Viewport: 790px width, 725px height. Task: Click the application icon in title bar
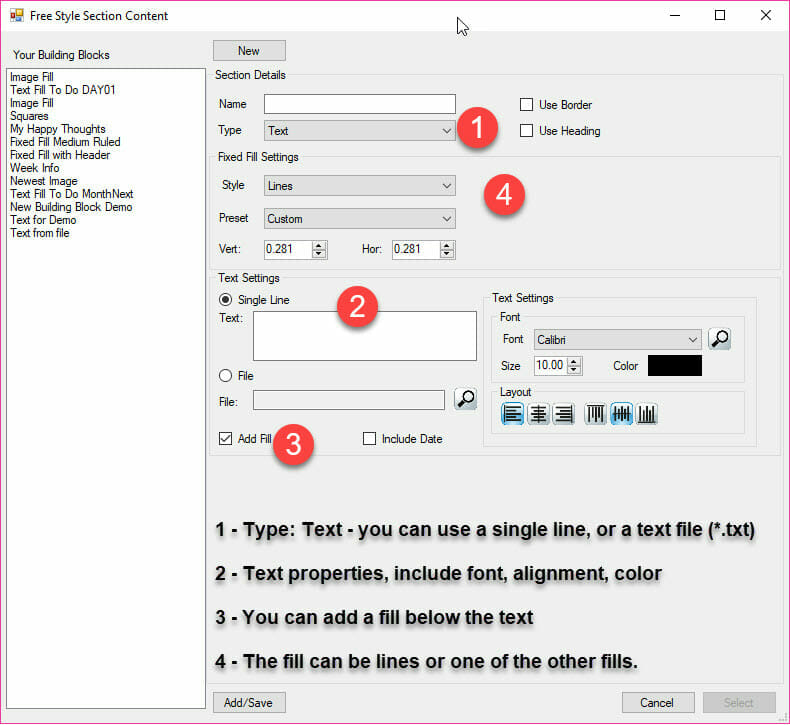pyautogui.click(x=17, y=15)
